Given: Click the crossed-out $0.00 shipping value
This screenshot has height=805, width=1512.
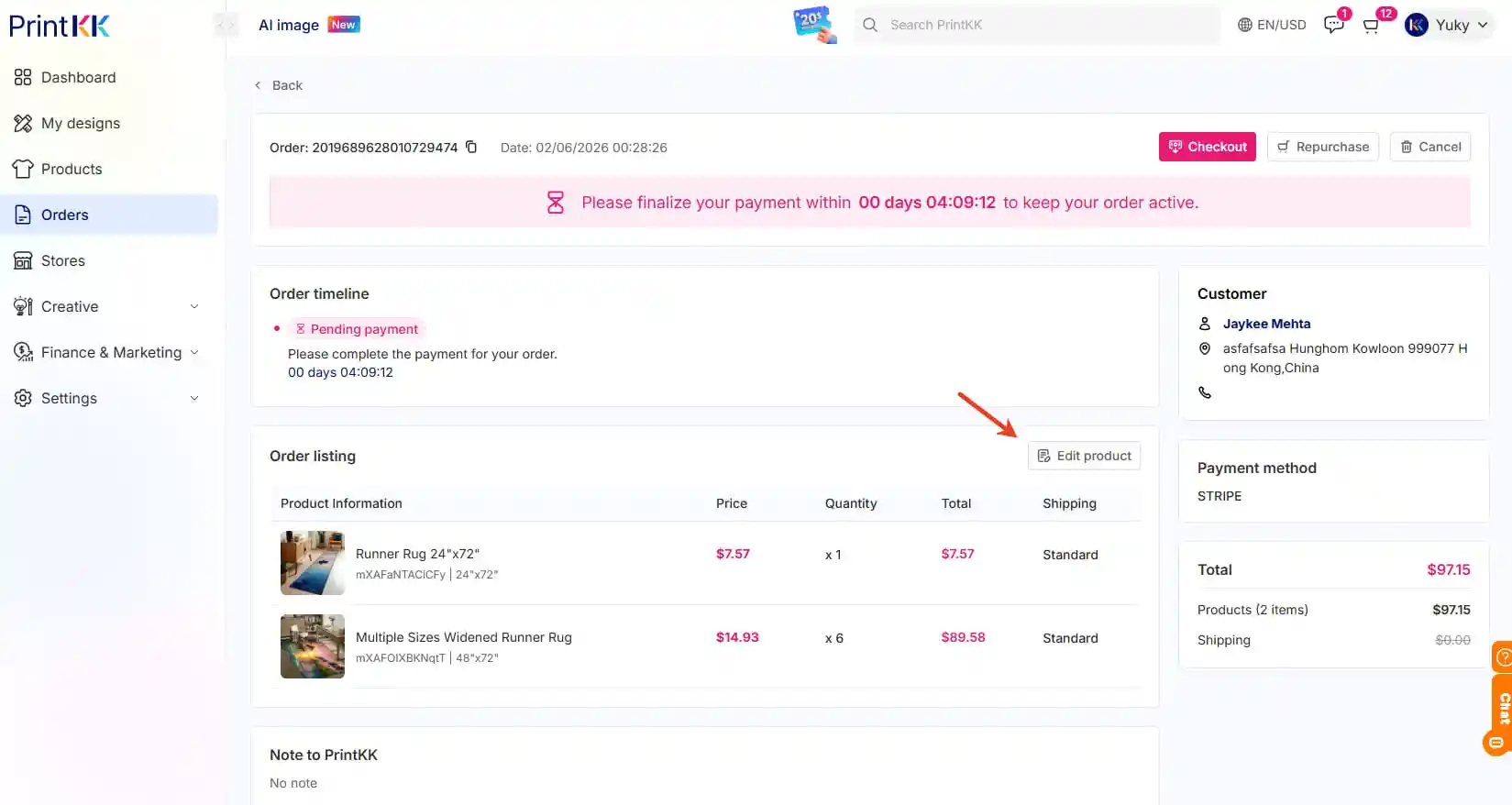Looking at the screenshot, I should 1452,640.
